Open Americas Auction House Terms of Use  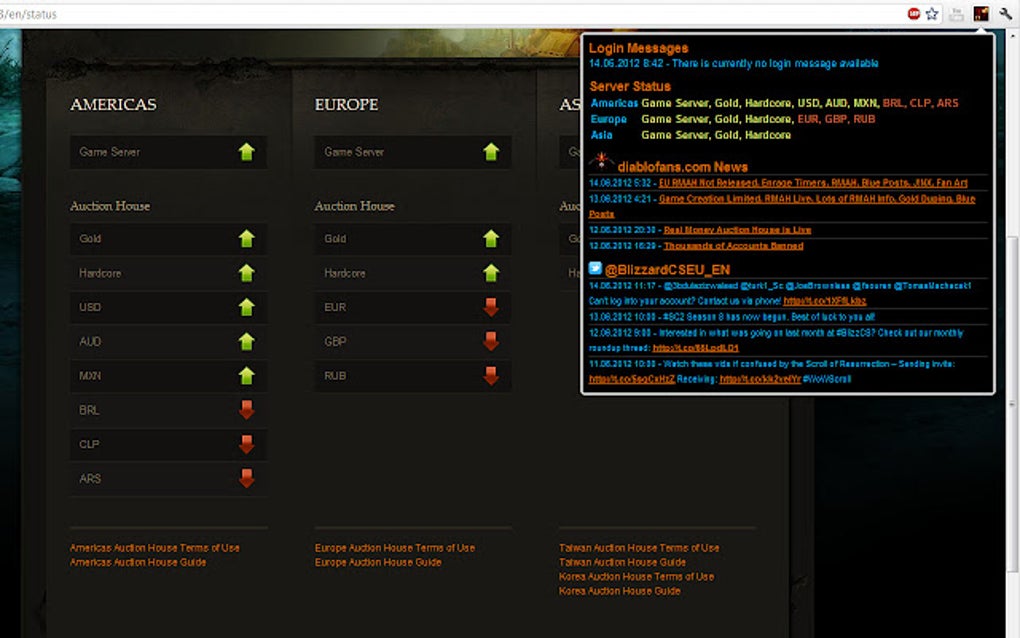155,548
